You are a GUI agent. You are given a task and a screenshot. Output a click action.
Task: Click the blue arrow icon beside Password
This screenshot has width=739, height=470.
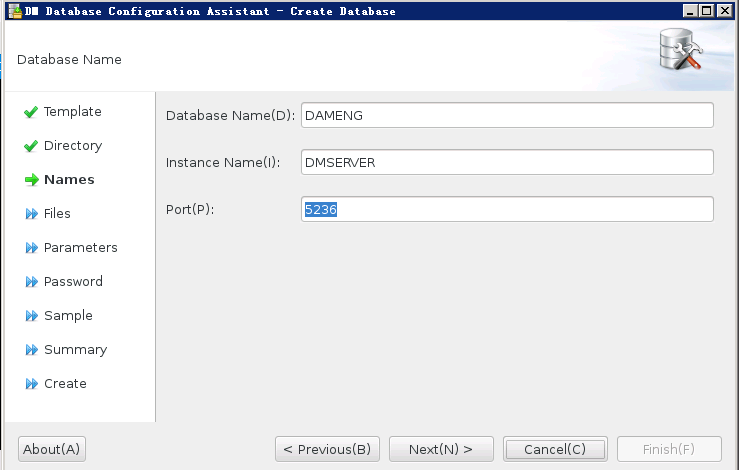[x=32, y=281]
